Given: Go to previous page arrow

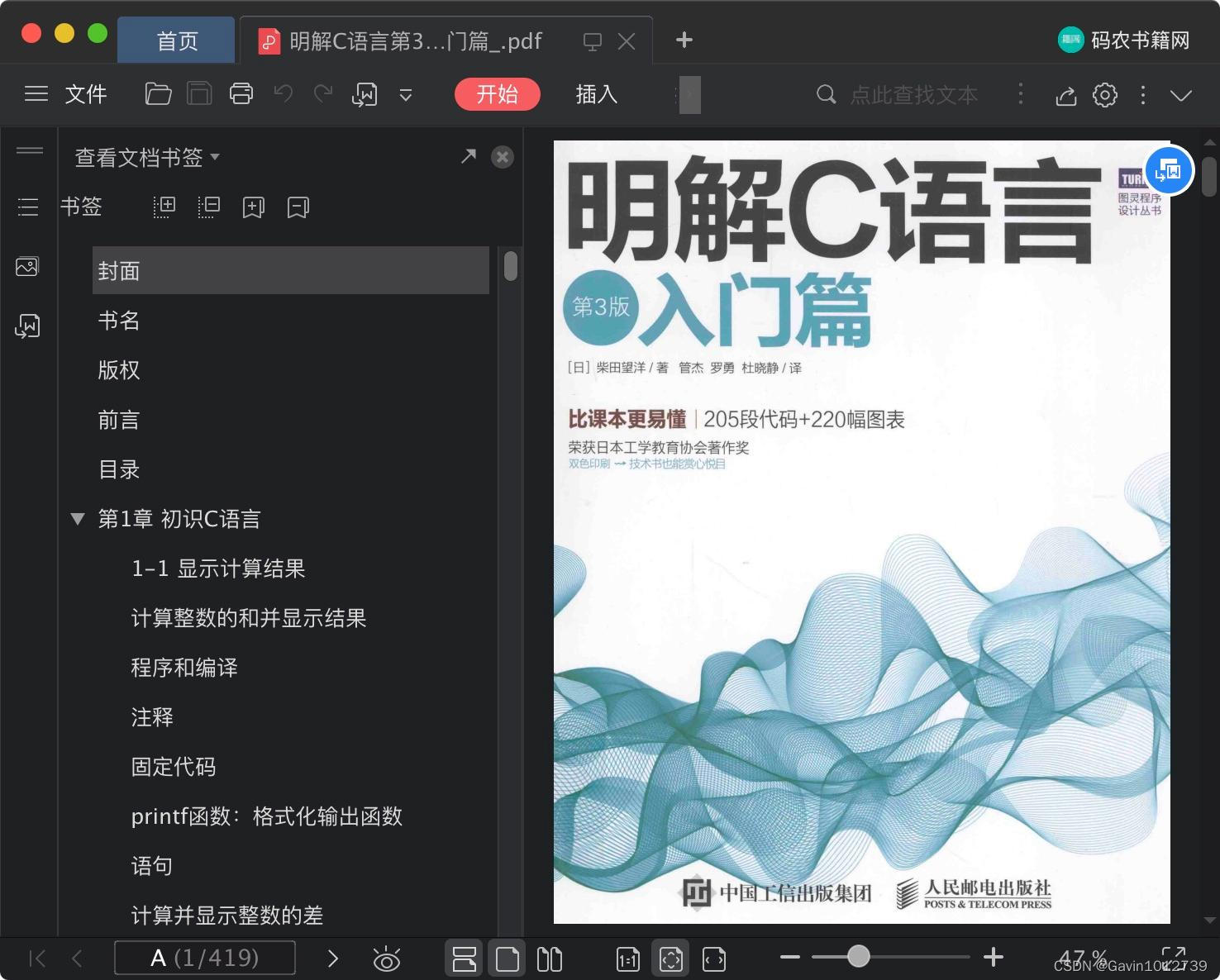Looking at the screenshot, I should (x=78, y=959).
